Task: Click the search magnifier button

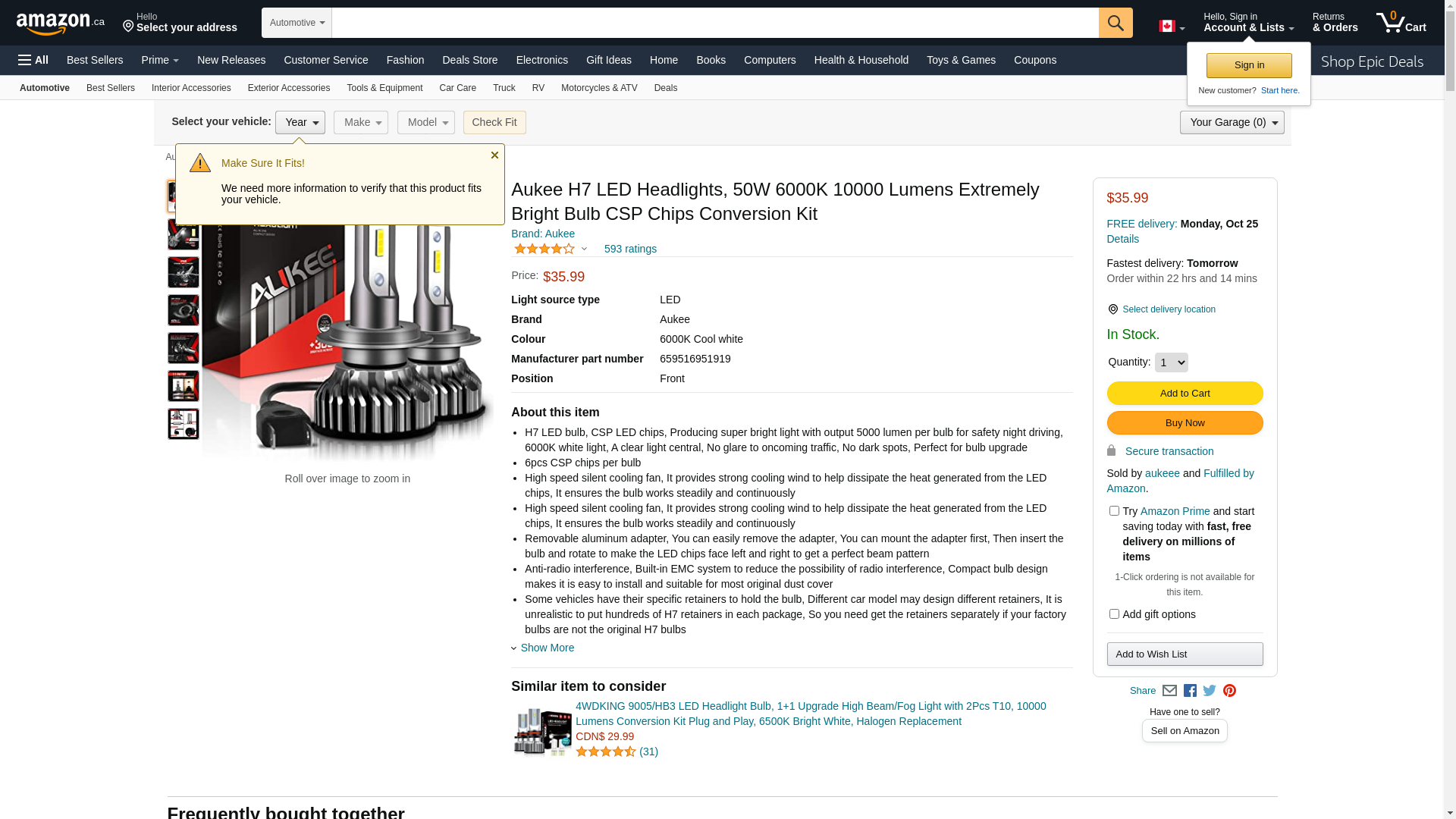Action: (1115, 23)
